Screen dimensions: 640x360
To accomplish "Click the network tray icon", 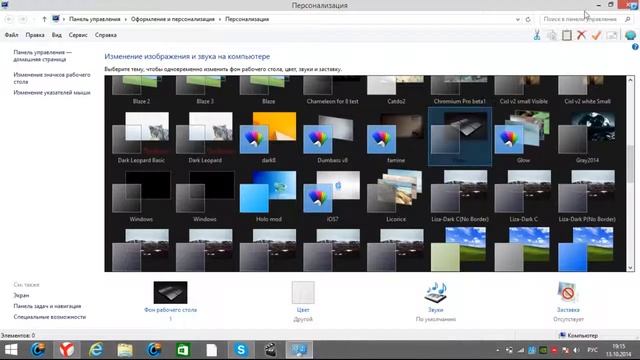I will click(521, 350).
